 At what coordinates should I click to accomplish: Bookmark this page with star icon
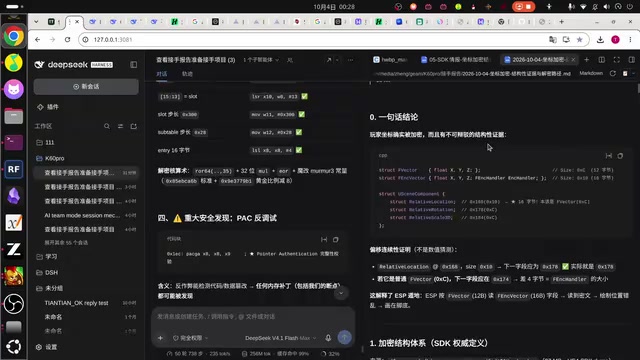[x=580, y=40]
